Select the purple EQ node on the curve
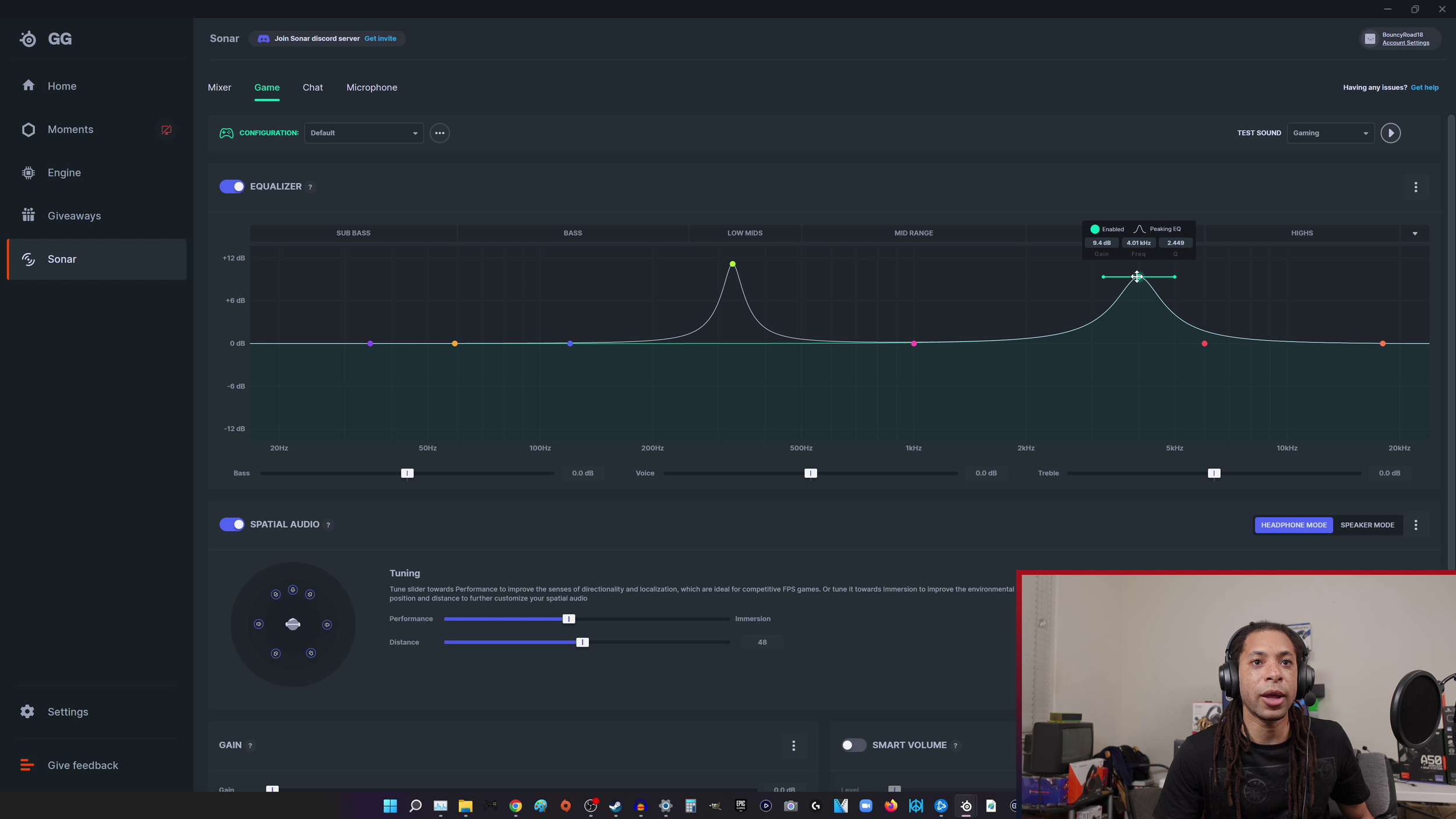Screen dimensions: 1456x819 370,344
